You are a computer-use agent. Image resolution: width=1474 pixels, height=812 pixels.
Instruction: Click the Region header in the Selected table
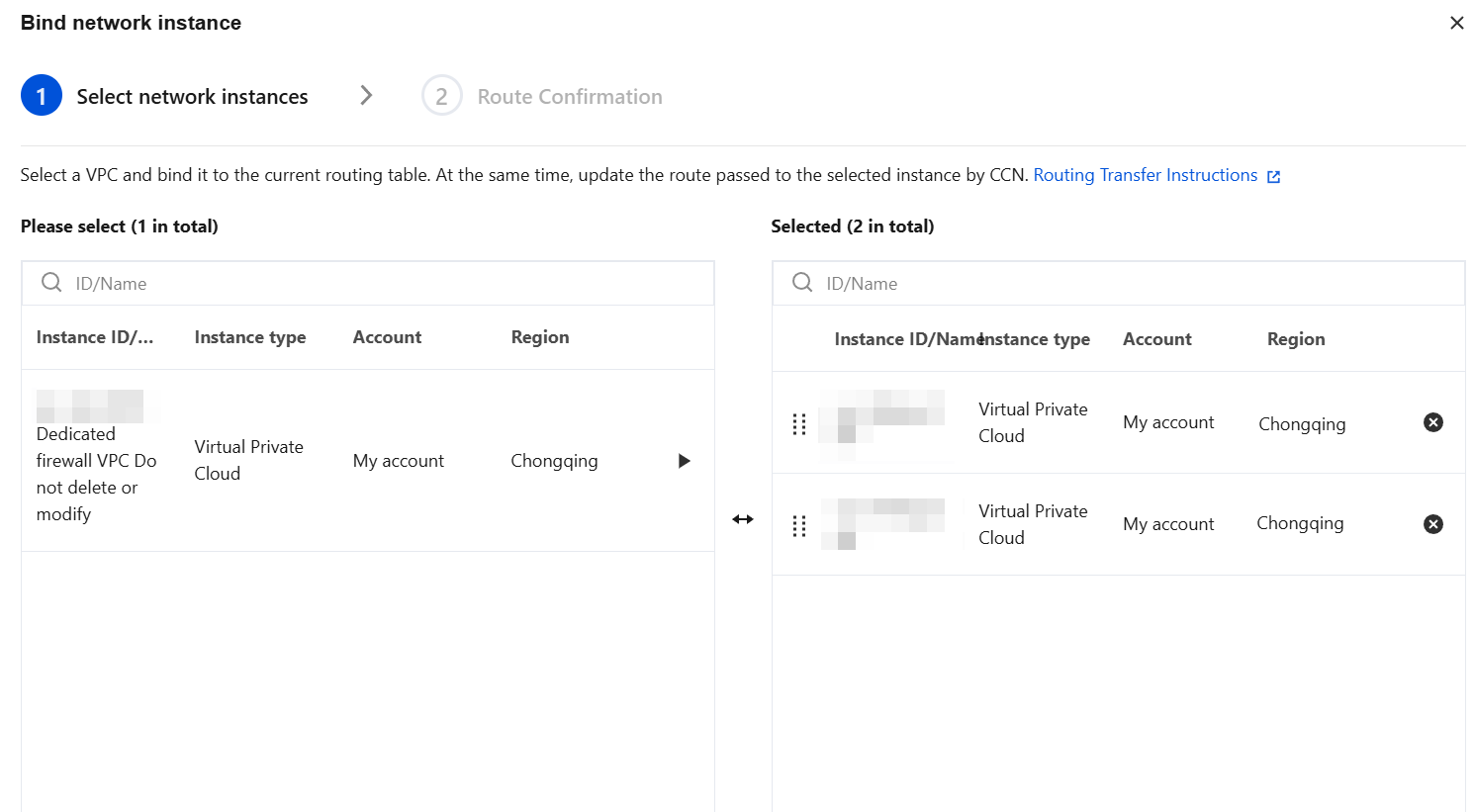tap(1296, 339)
